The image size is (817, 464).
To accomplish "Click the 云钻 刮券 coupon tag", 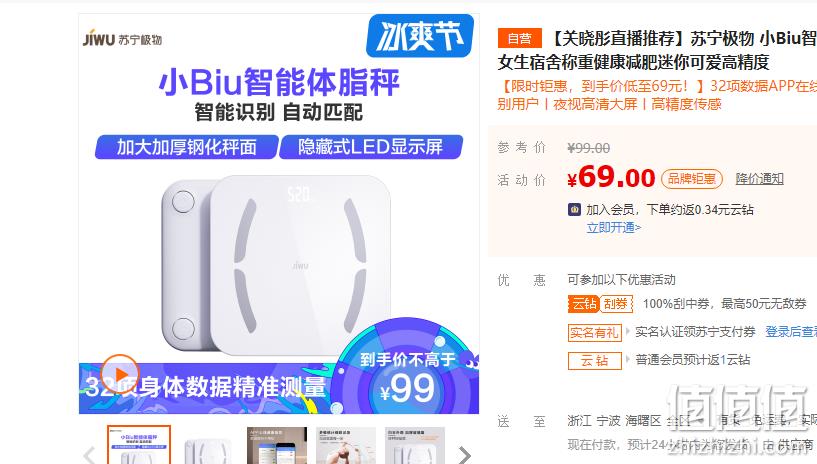I will 600,304.
